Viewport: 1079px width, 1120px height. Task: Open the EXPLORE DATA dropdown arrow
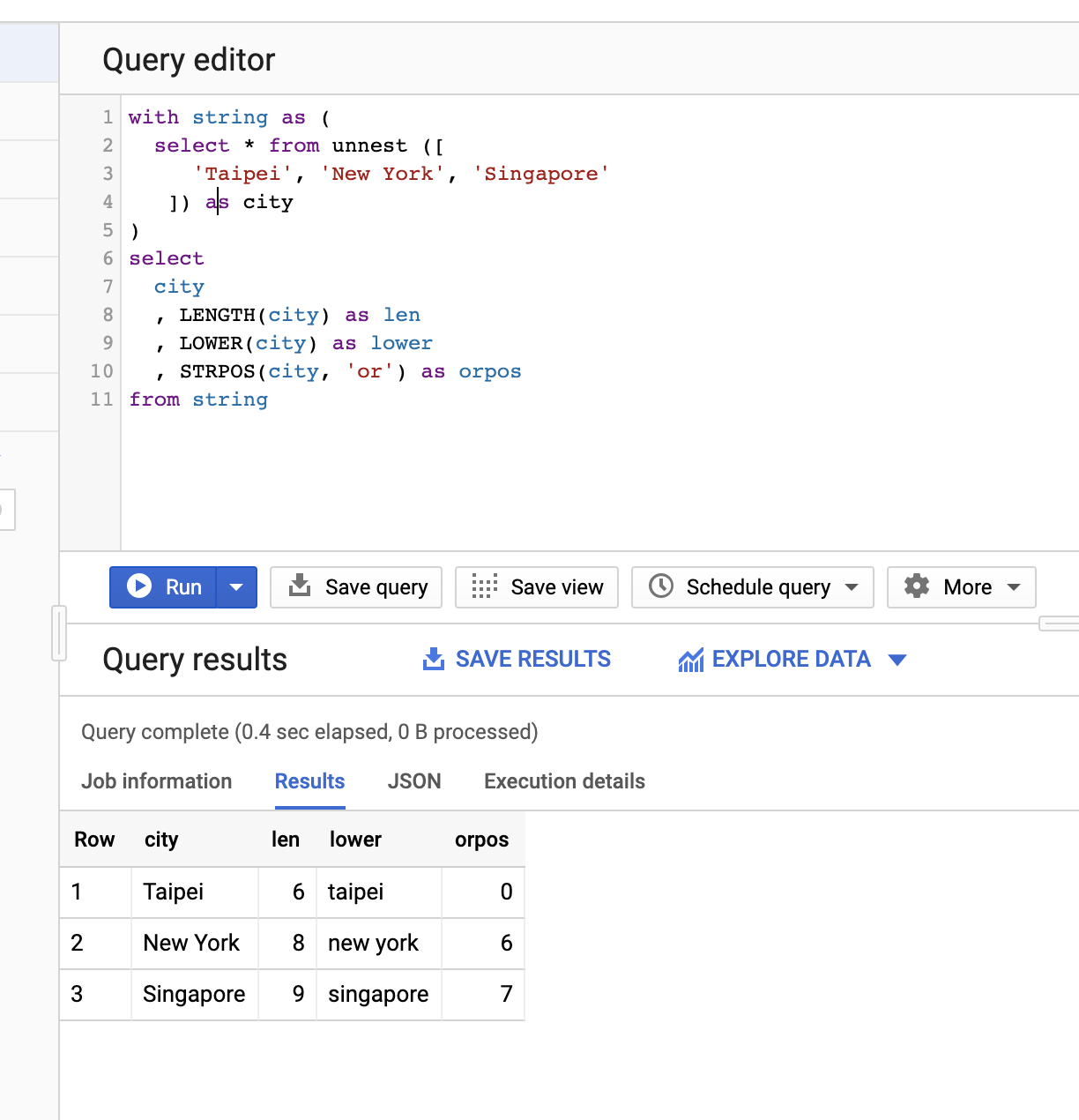[898, 659]
